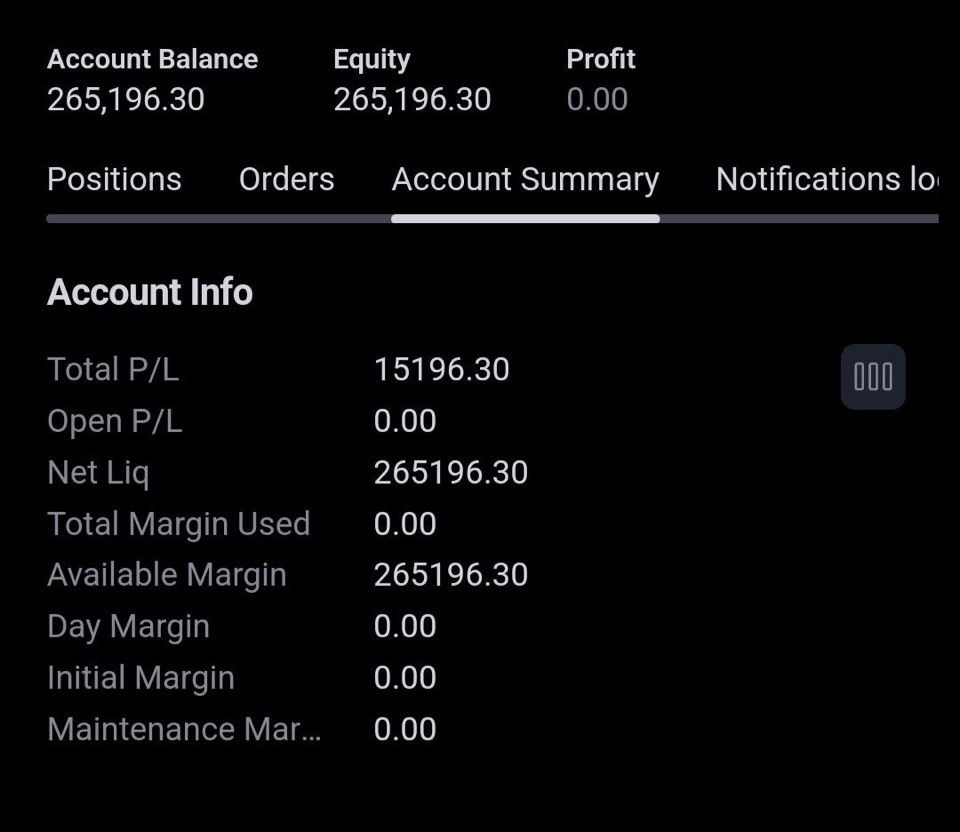Select the Account Summary tab
Screen dimensions: 960x832
[x=525, y=180]
